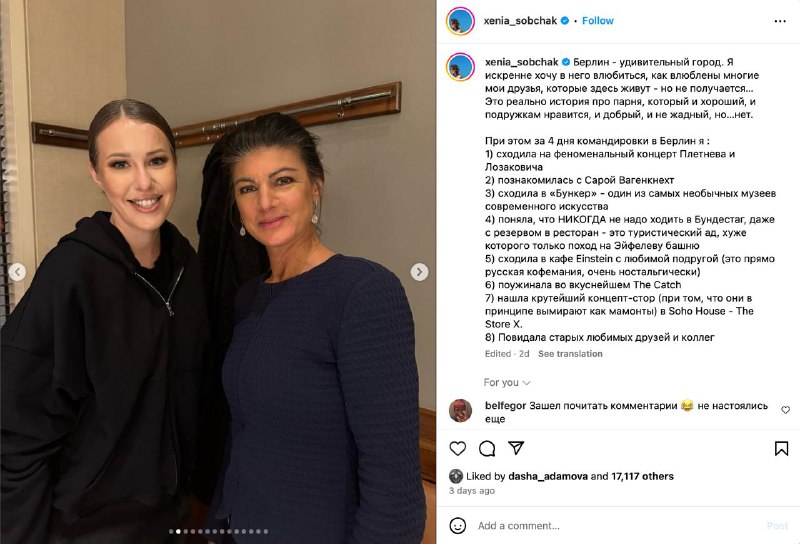Share post using the paper plane icon

pos(516,448)
